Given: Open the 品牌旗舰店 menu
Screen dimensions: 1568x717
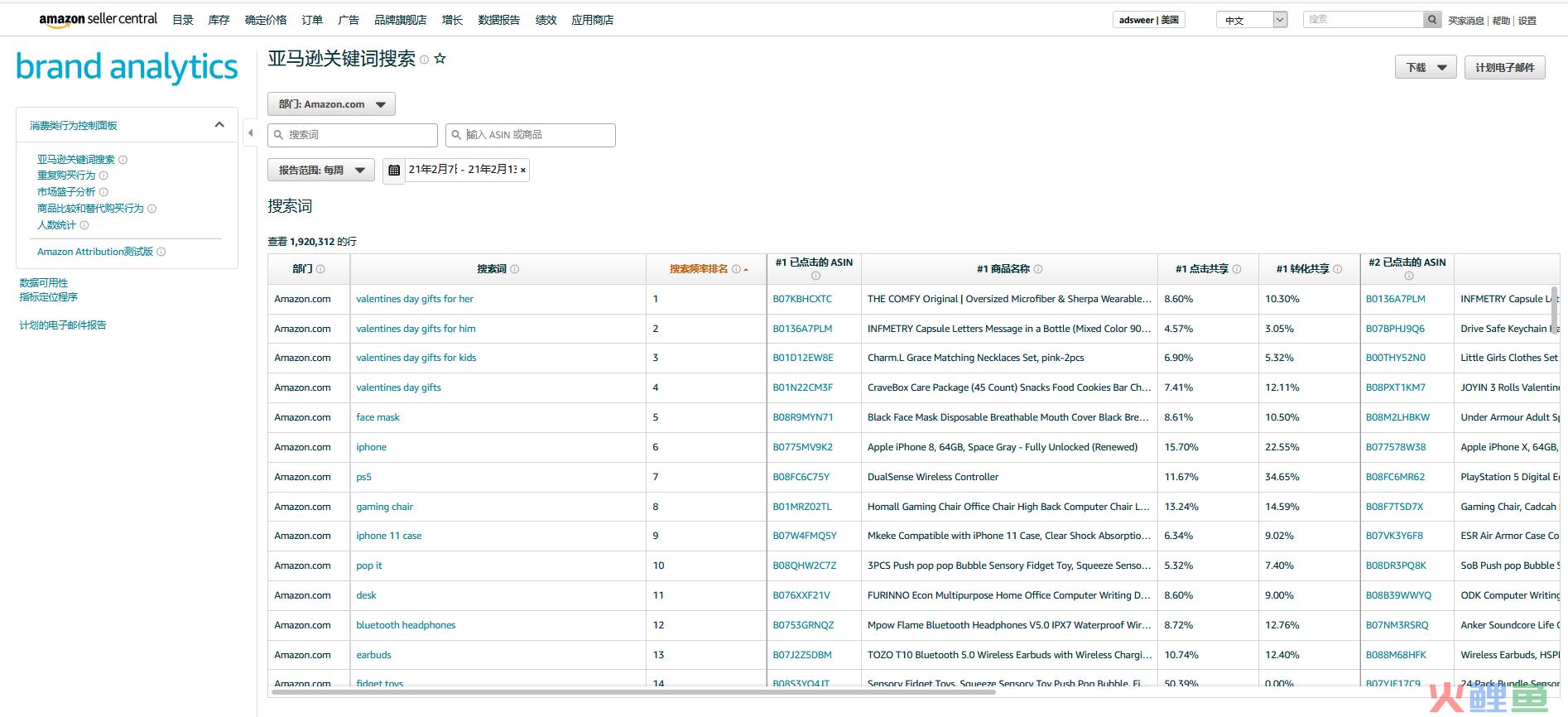Looking at the screenshot, I should (x=401, y=20).
